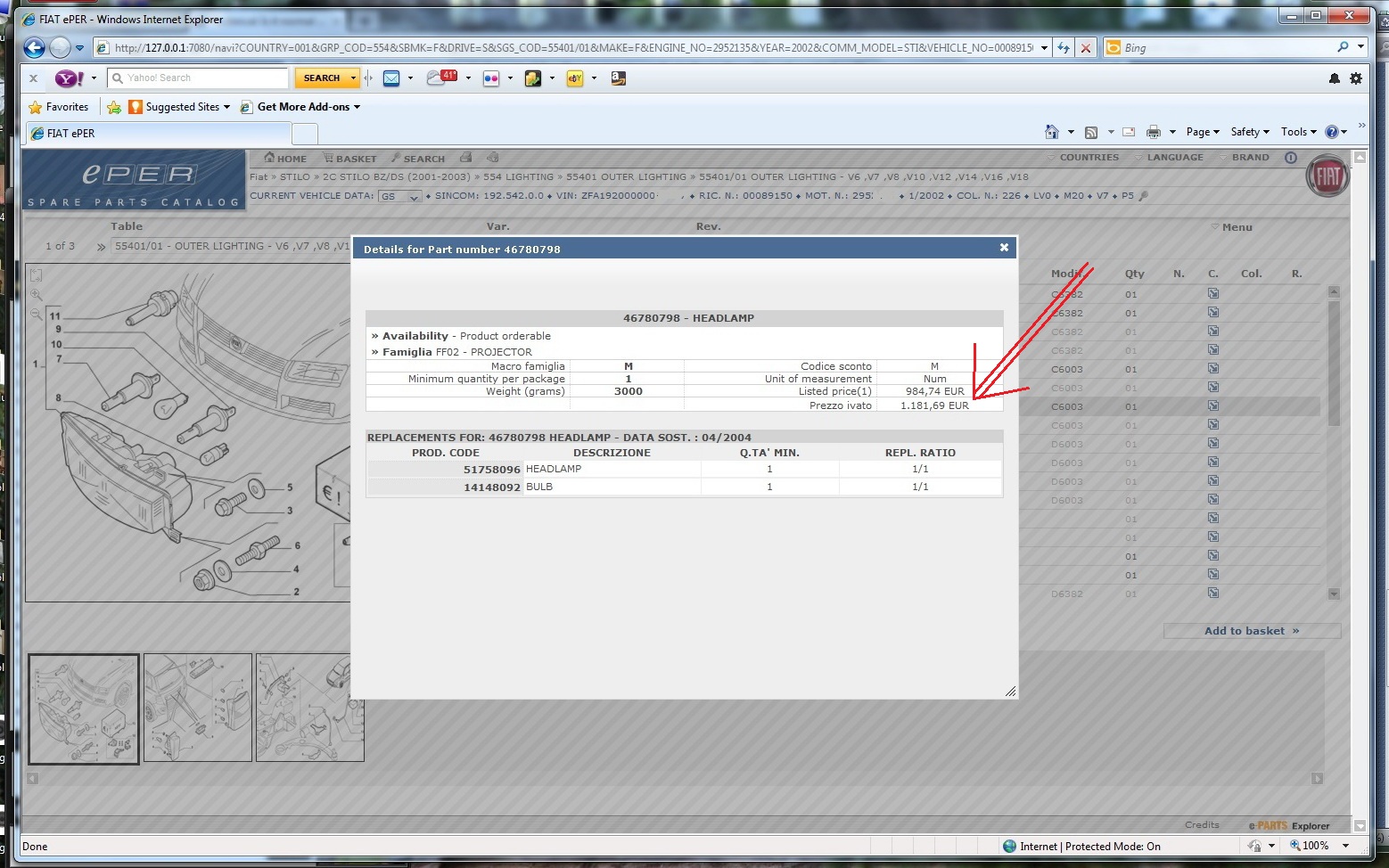Select the FIAT ePER browser tab
The height and width of the screenshot is (868, 1389).
click(x=158, y=134)
